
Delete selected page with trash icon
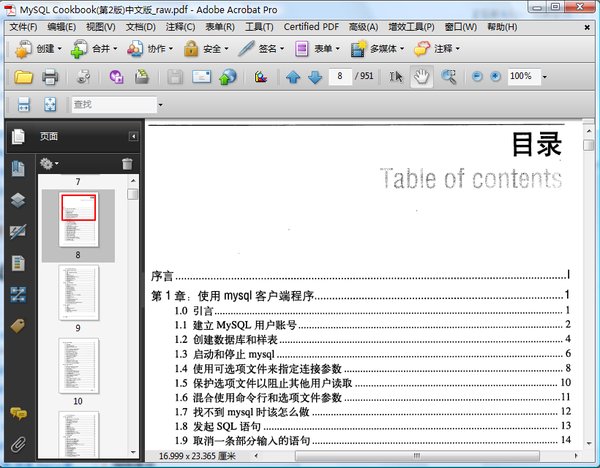[127, 164]
